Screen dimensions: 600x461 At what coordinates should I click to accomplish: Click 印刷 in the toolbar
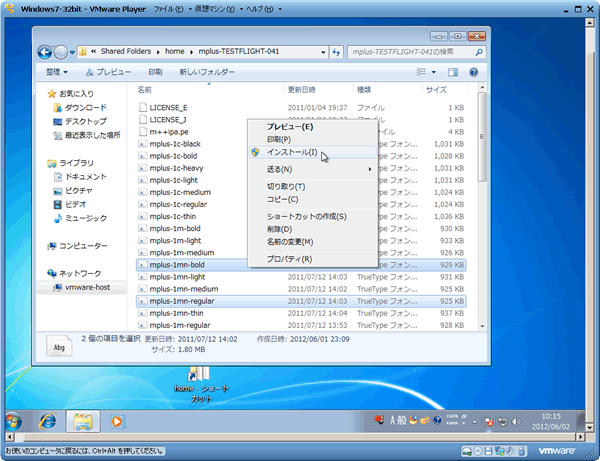155,72
